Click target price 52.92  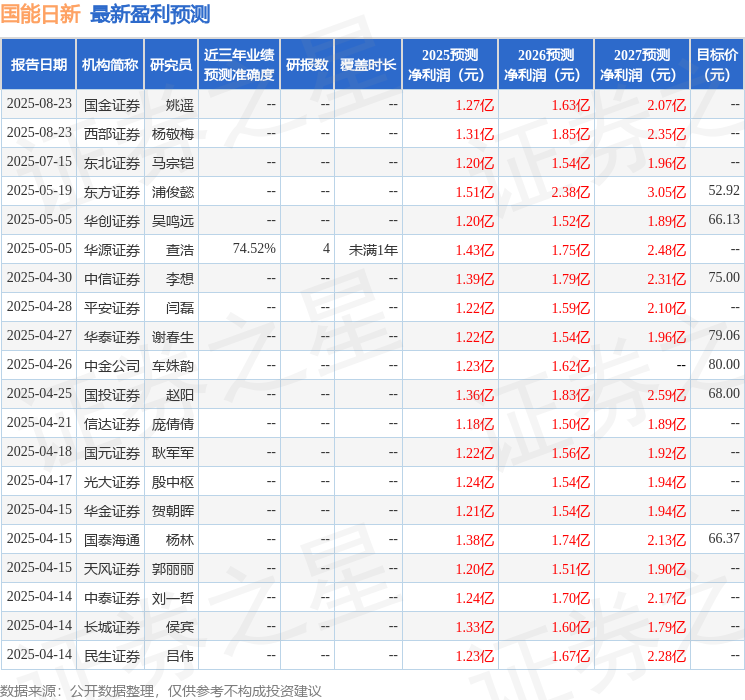pyautogui.click(x=724, y=191)
